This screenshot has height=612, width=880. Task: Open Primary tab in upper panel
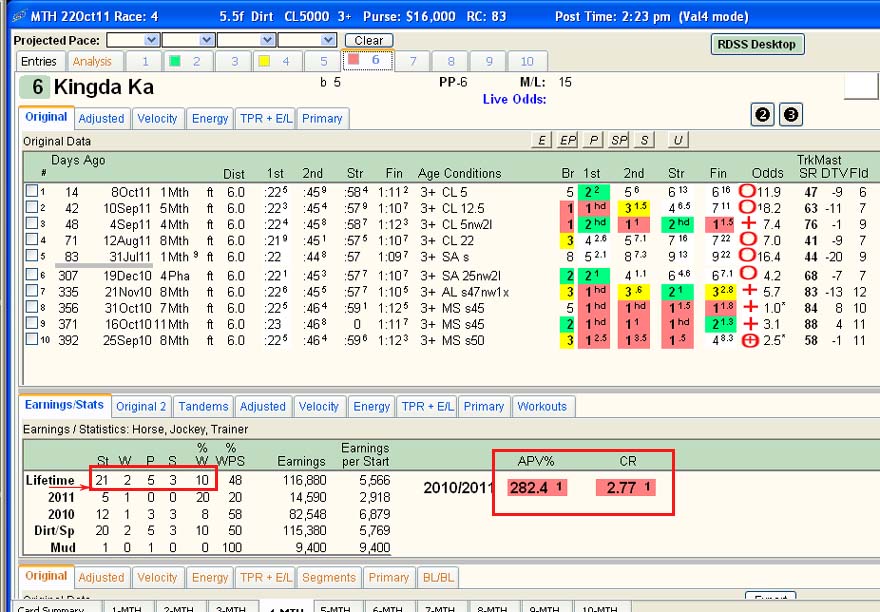click(322, 118)
